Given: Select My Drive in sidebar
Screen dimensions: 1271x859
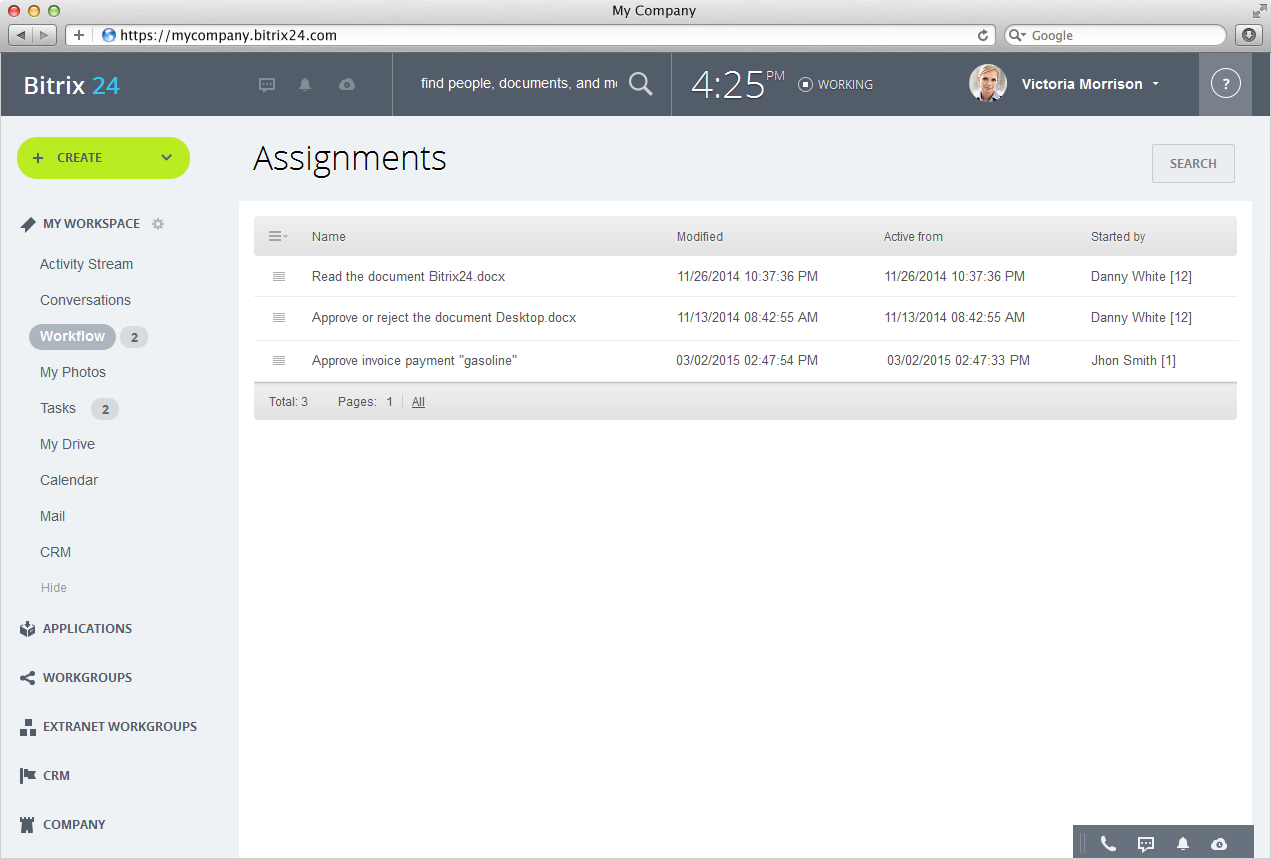Looking at the screenshot, I should (x=67, y=444).
